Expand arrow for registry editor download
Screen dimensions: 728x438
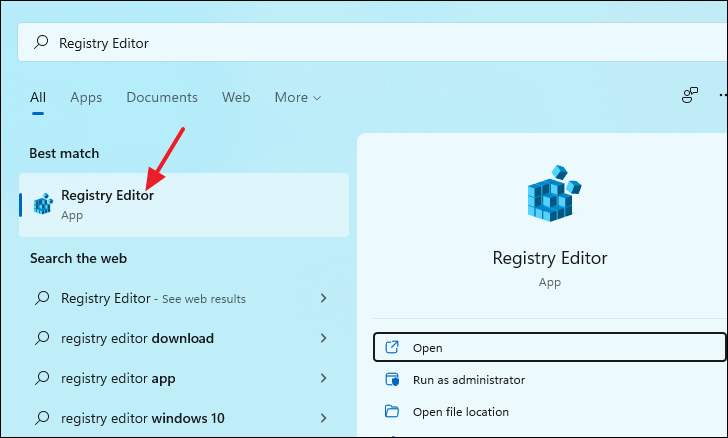pyautogui.click(x=324, y=338)
